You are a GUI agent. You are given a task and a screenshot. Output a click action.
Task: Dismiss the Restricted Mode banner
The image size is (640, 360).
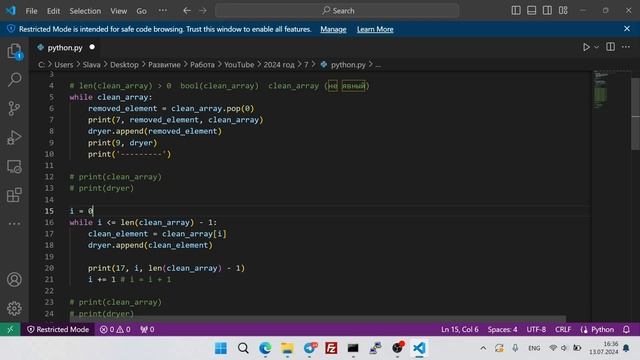coord(627,29)
